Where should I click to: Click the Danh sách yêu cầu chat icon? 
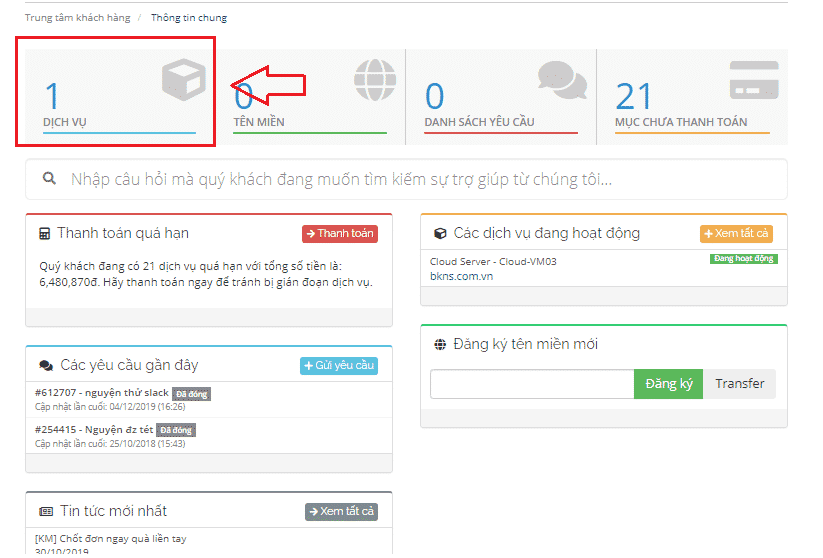pos(562,80)
